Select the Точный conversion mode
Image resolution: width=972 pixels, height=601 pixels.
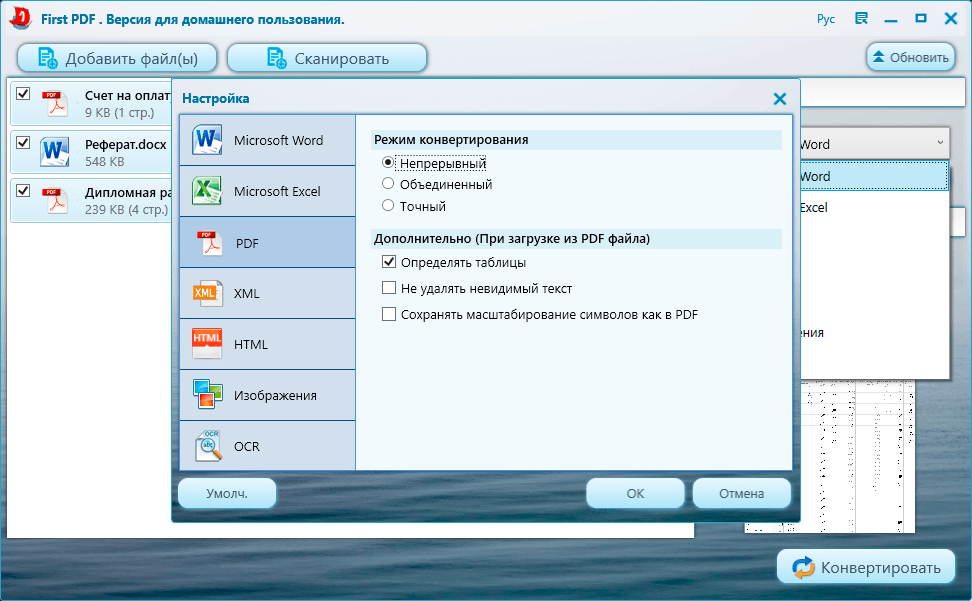coord(388,205)
